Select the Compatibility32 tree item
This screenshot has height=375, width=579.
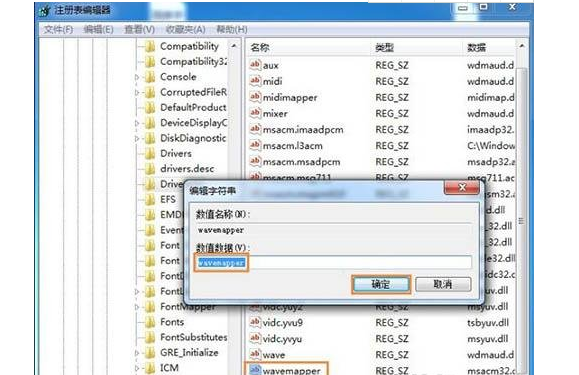(x=194, y=62)
